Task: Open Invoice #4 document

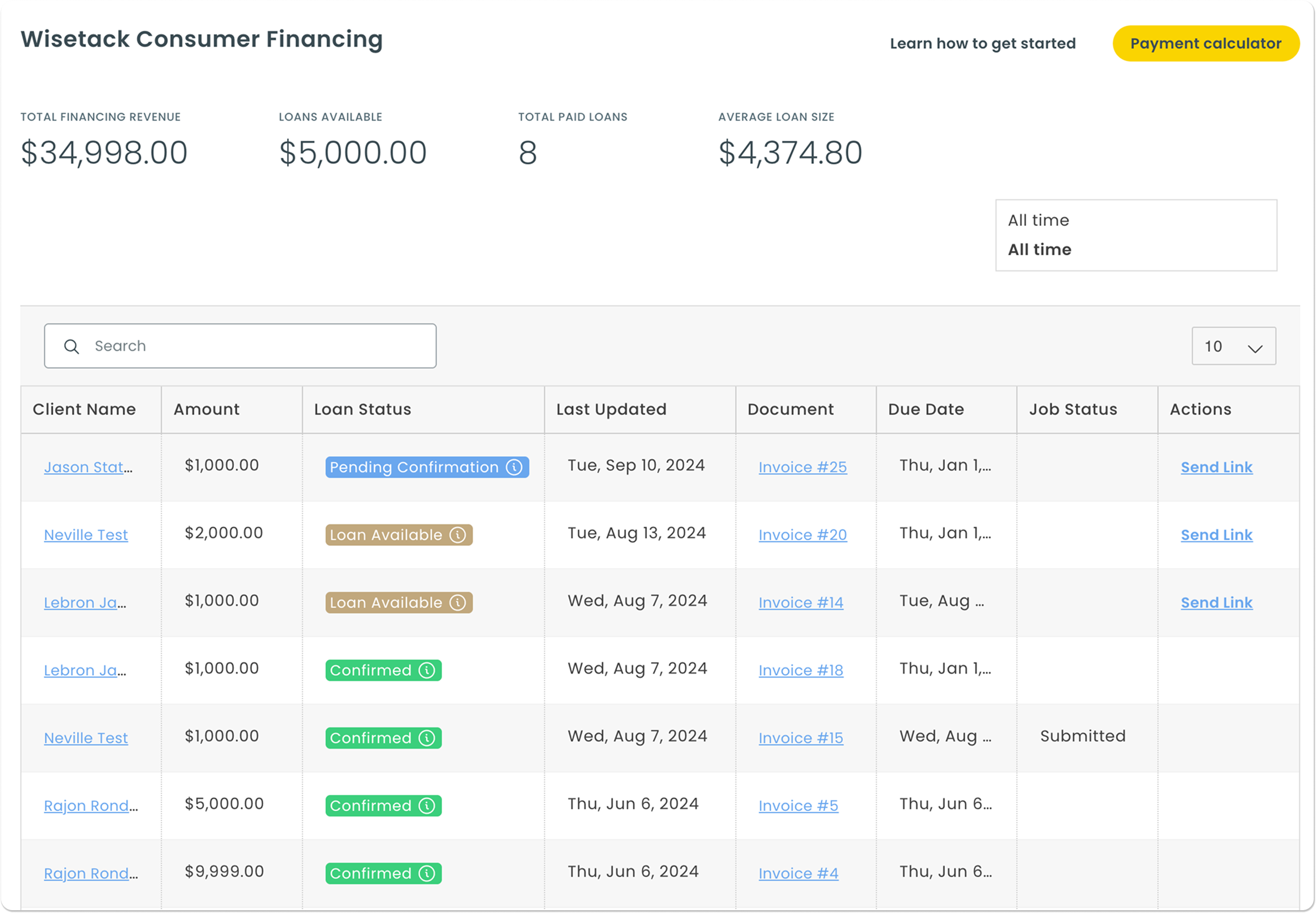Action: pyautogui.click(x=798, y=873)
